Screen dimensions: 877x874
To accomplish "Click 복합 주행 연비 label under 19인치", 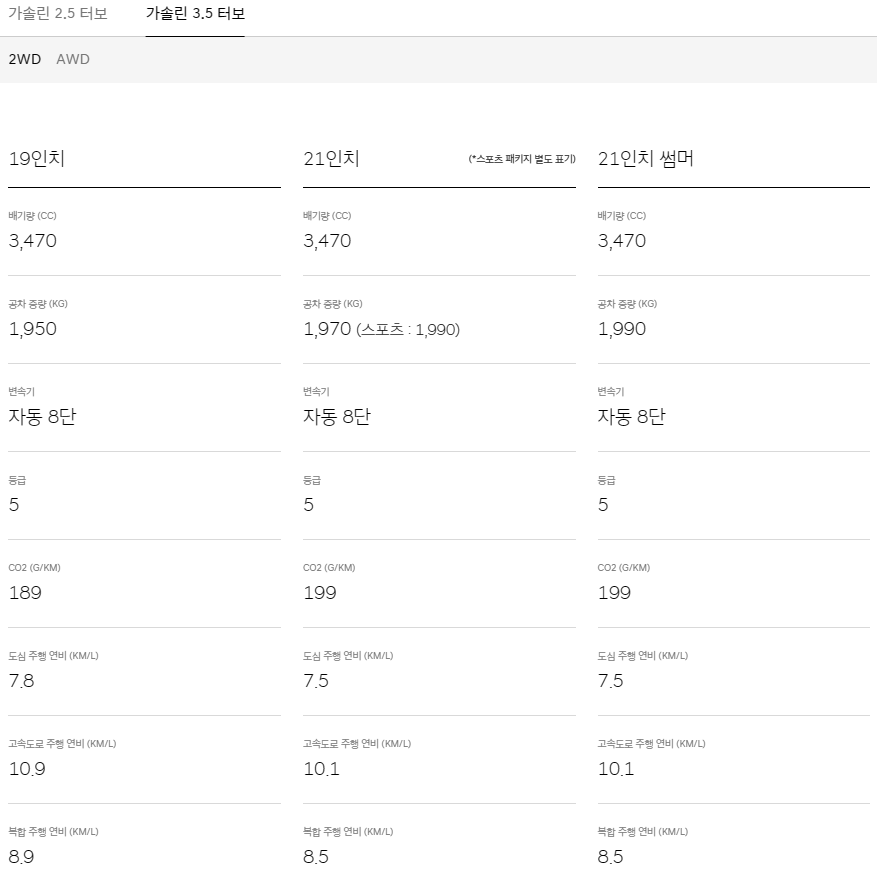I will 53,832.
